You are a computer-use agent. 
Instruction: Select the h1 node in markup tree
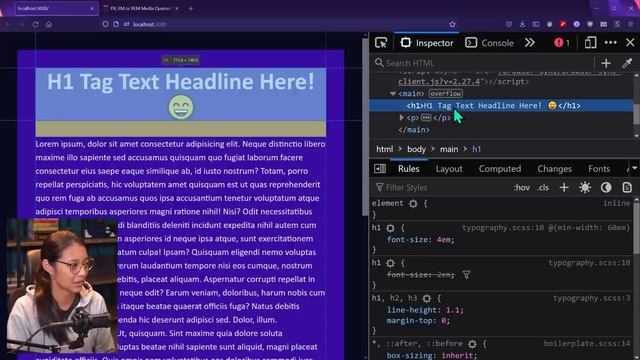click(x=501, y=105)
